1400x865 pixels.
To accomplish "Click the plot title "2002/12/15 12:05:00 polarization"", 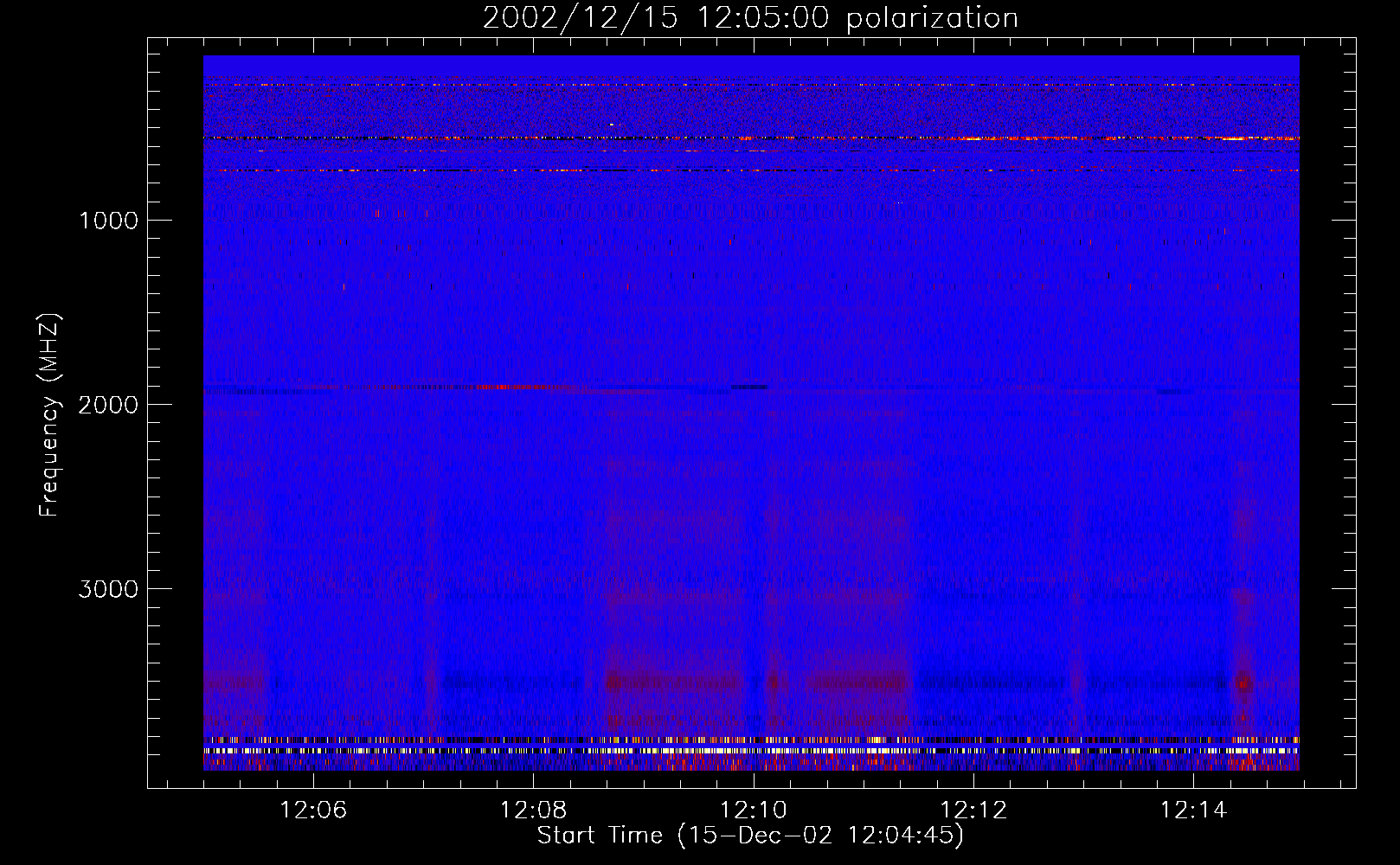I will 750,18.
